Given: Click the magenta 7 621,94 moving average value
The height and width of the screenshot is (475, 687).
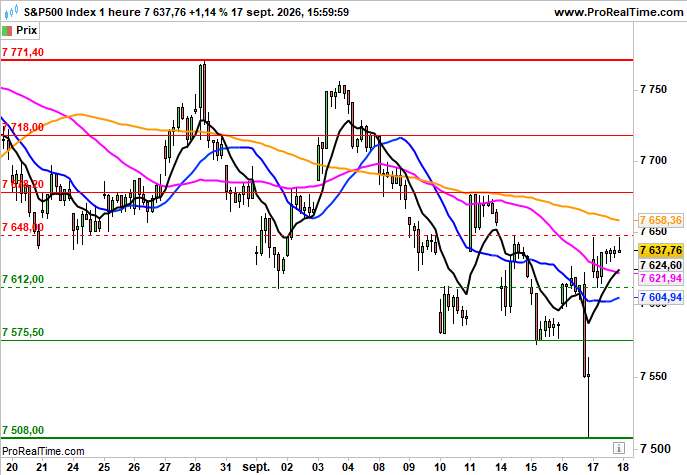Looking at the screenshot, I should [x=661, y=278].
